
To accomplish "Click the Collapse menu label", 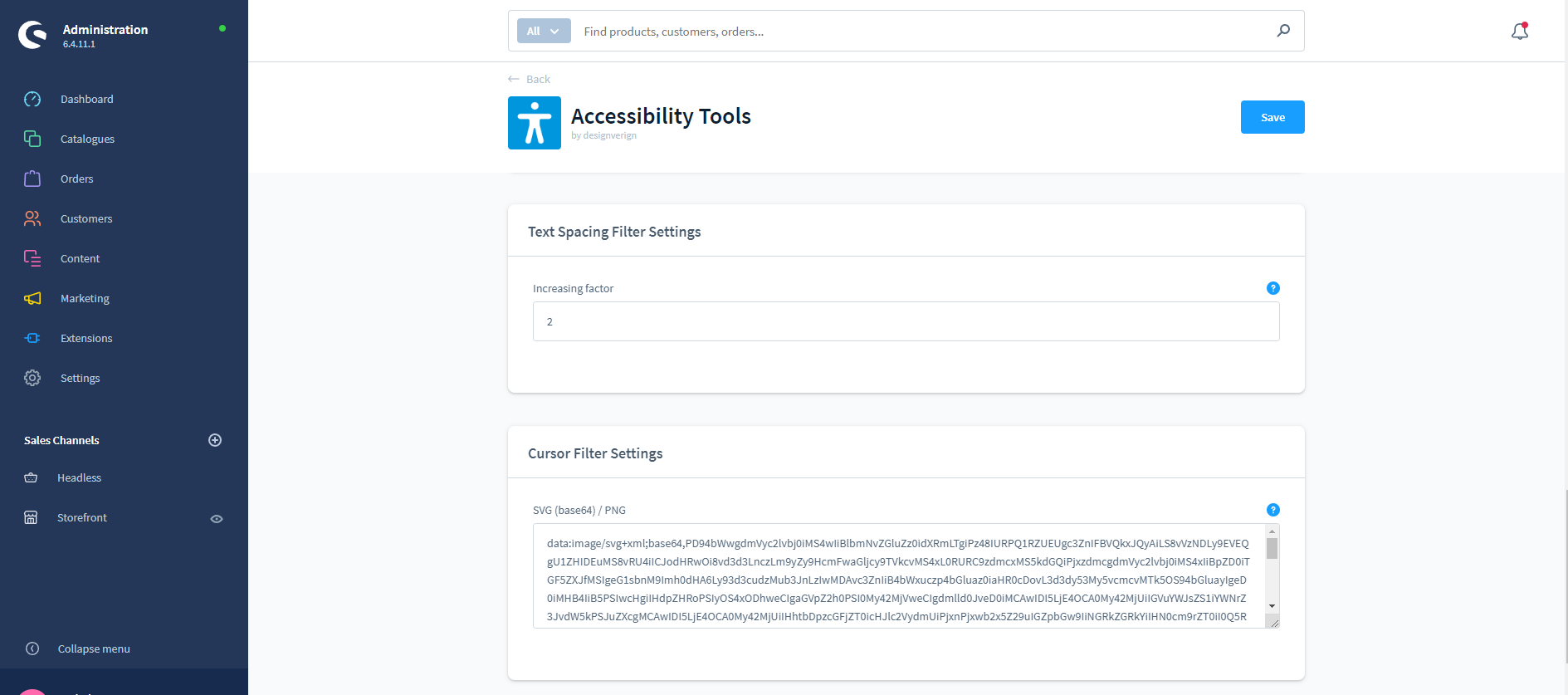I will (x=94, y=649).
